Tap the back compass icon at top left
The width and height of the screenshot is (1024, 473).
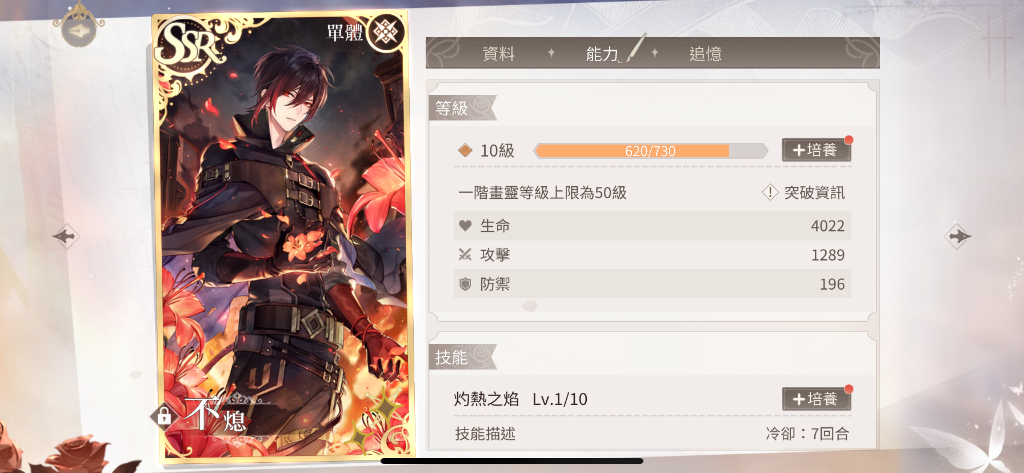tap(78, 25)
